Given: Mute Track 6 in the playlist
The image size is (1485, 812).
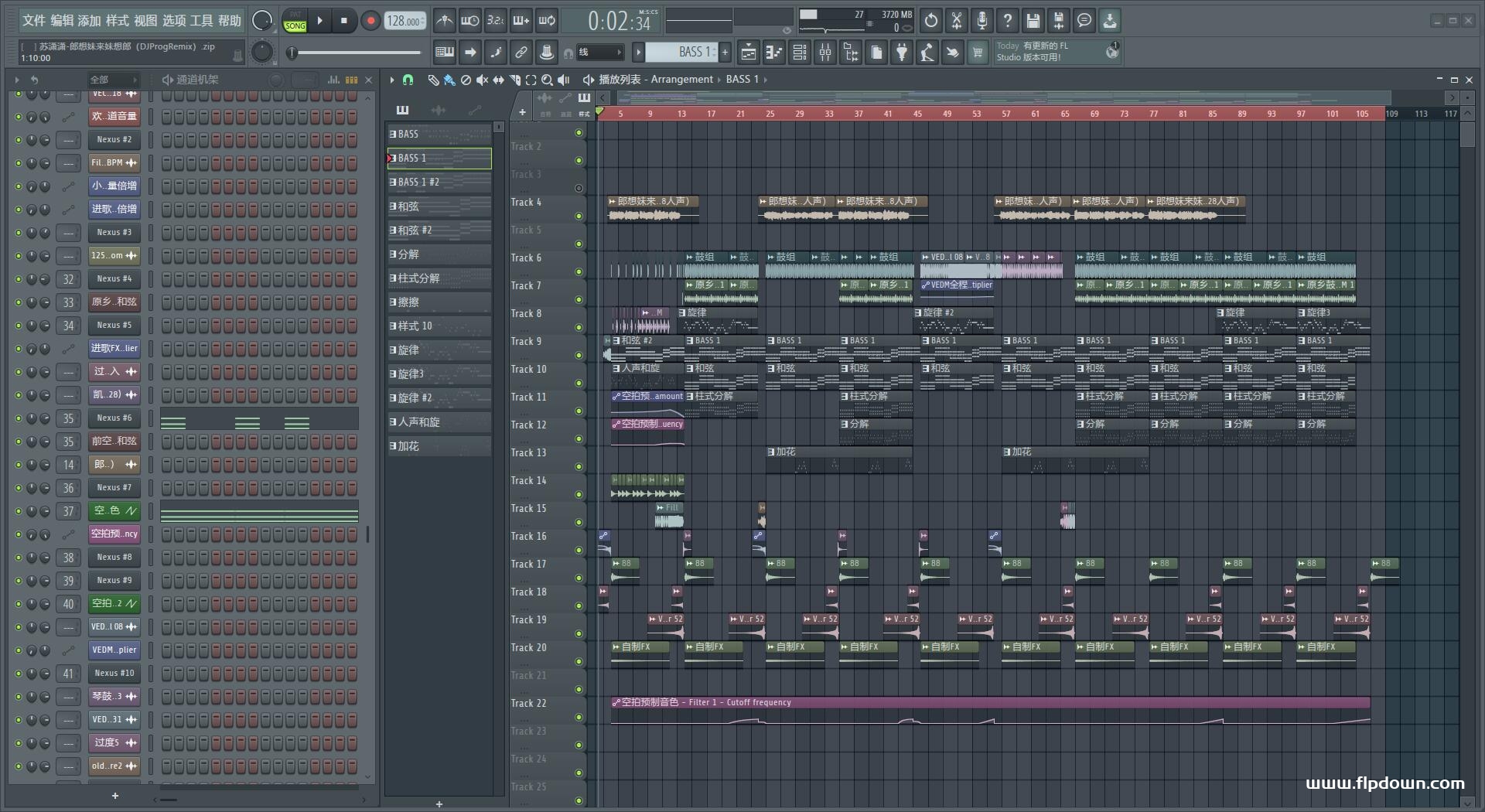Looking at the screenshot, I should click(x=579, y=271).
